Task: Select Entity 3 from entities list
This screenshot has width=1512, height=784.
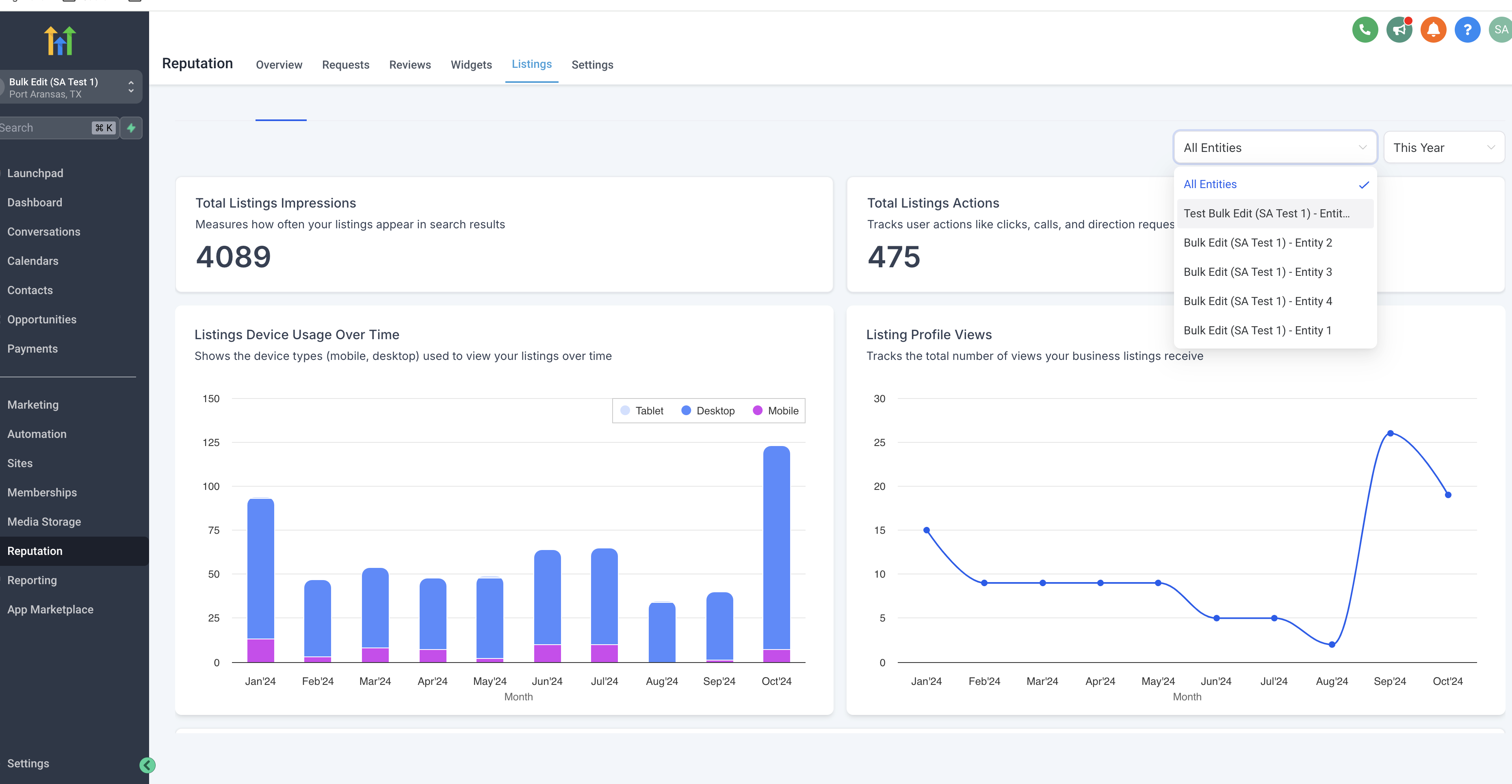Action: [1257, 272]
